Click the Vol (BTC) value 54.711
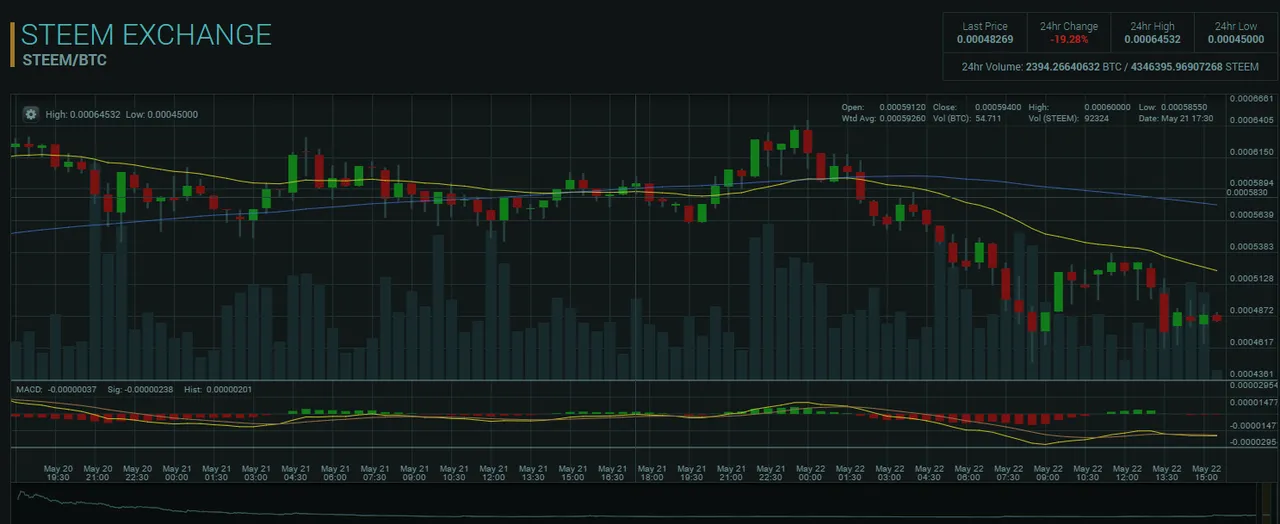The image size is (1280, 524). click(x=988, y=118)
